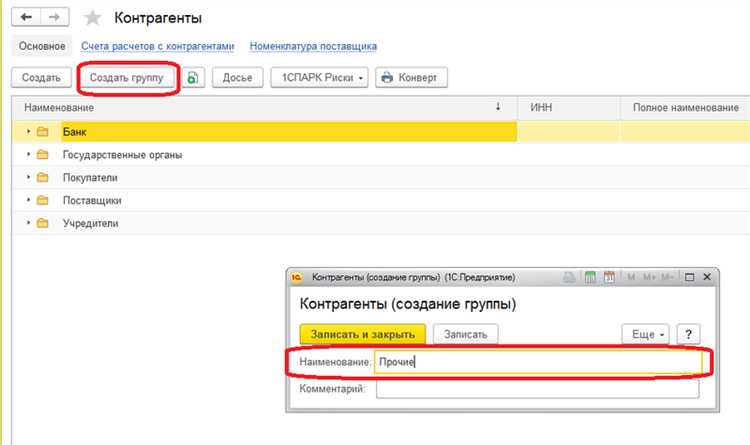Go back with the left arrow button
This screenshot has height=445, width=750.
click(x=26, y=18)
